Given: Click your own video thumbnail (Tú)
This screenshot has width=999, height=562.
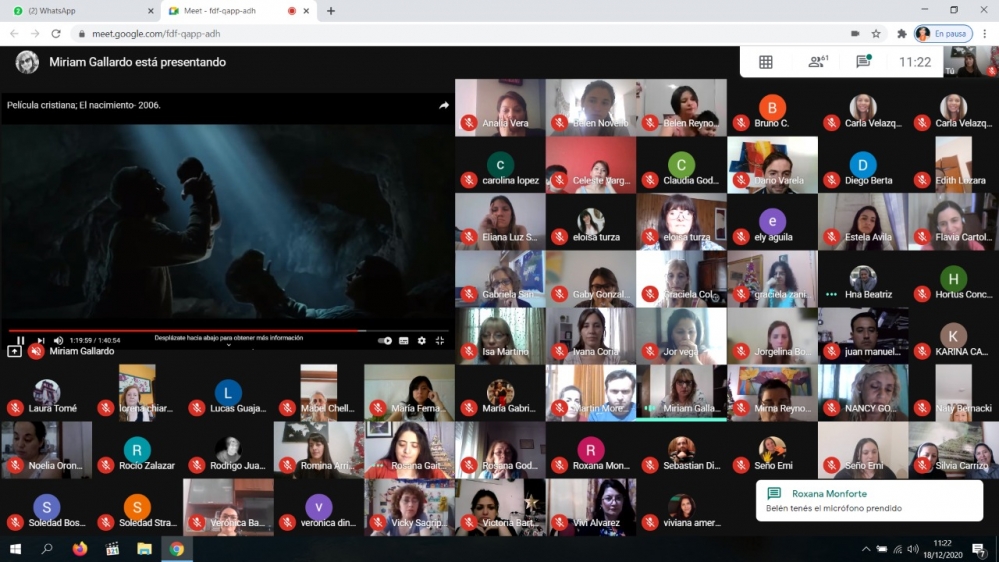Looking at the screenshot, I should 971,62.
